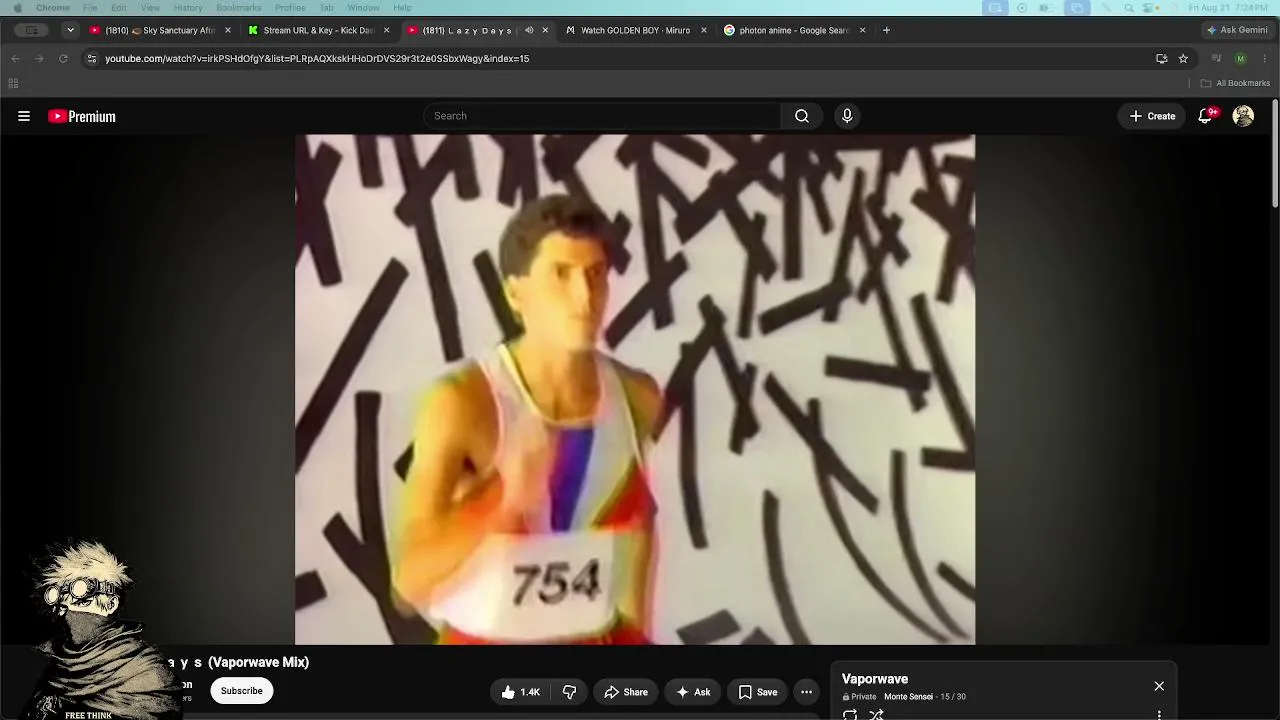Close the Sky Sanctuary tab
The image size is (1280, 720).
(228, 30)
